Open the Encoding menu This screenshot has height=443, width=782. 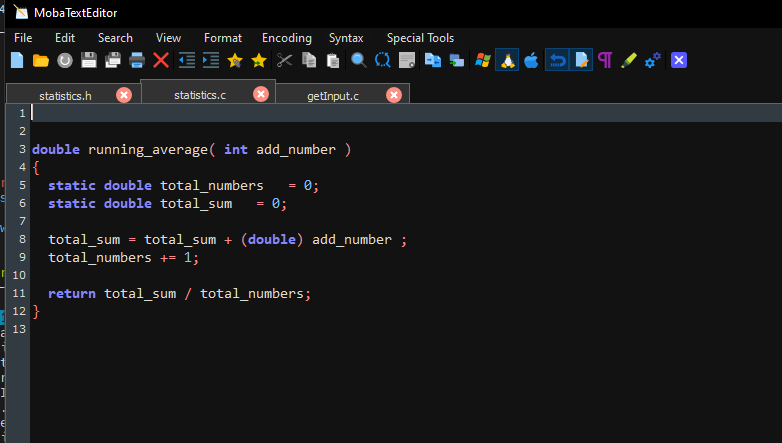[x=287, y=38]
